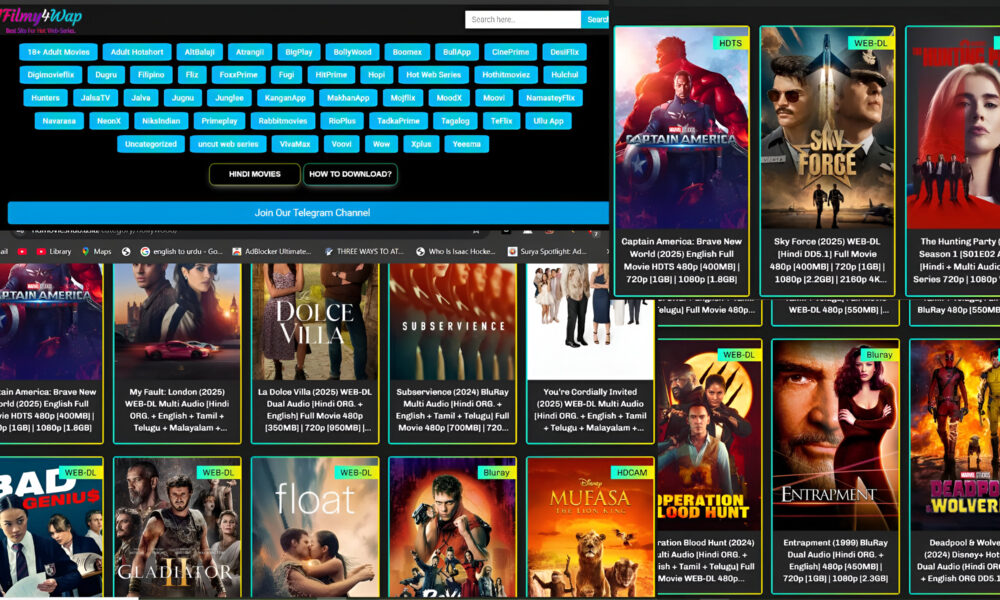The image size is (1000, 600).
Task: Open the AdBlocker Ultimate bookmark
Action: click(272, 252)
